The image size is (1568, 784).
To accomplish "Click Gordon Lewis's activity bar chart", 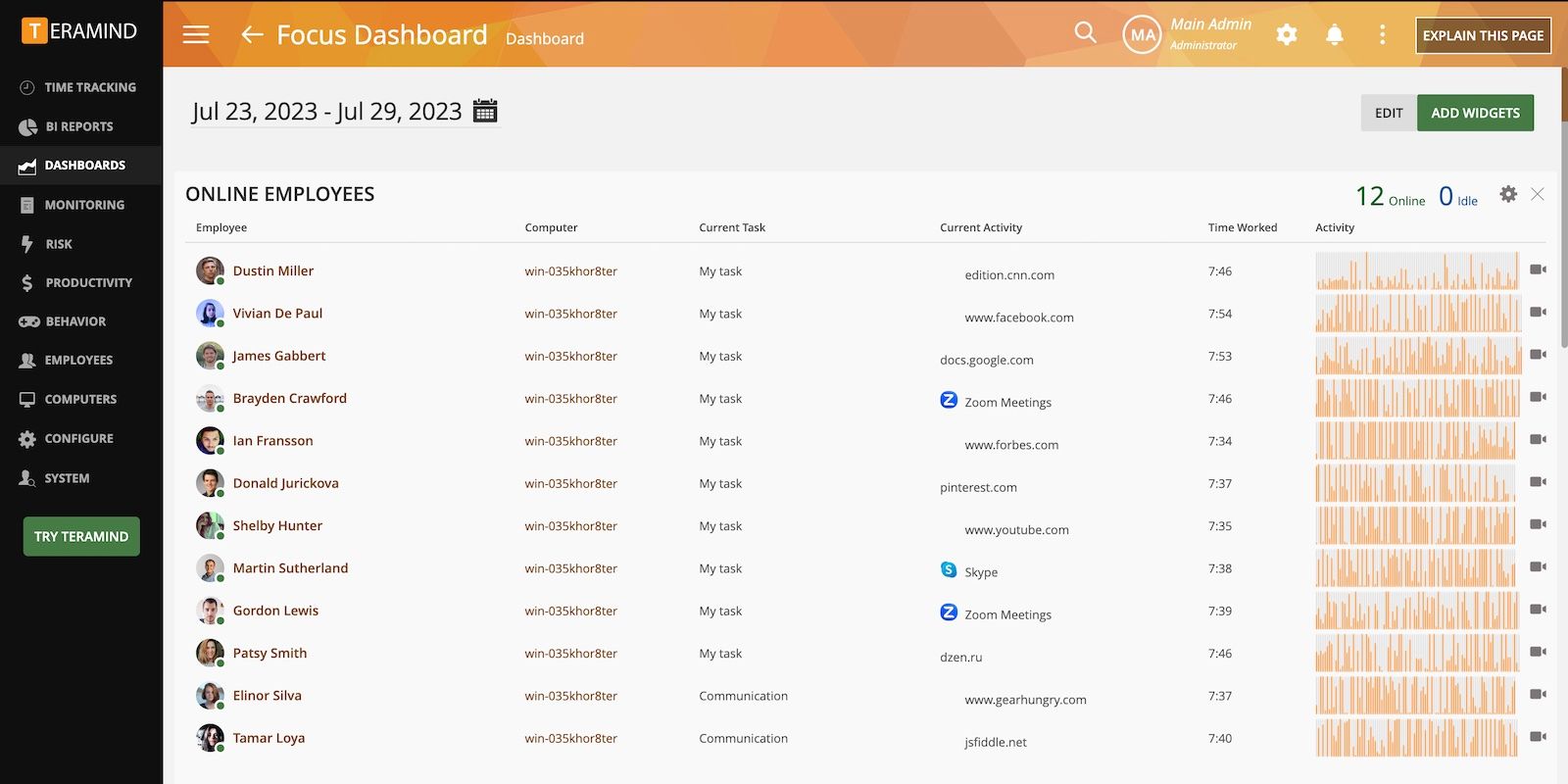I will click(1417, 611).
